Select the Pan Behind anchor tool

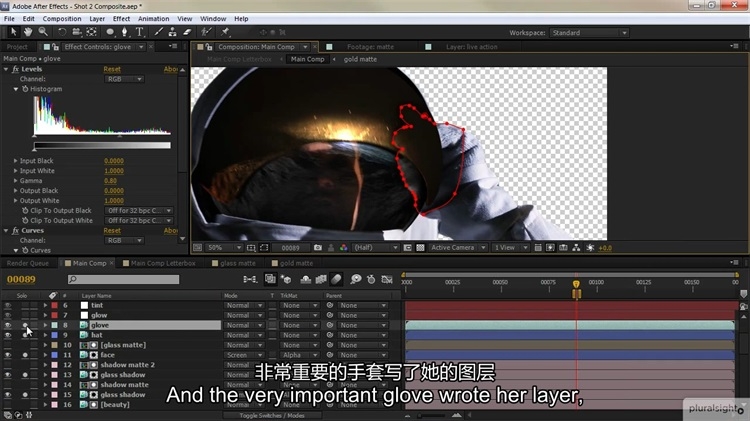pyautogui.click(x=91, y=32)
